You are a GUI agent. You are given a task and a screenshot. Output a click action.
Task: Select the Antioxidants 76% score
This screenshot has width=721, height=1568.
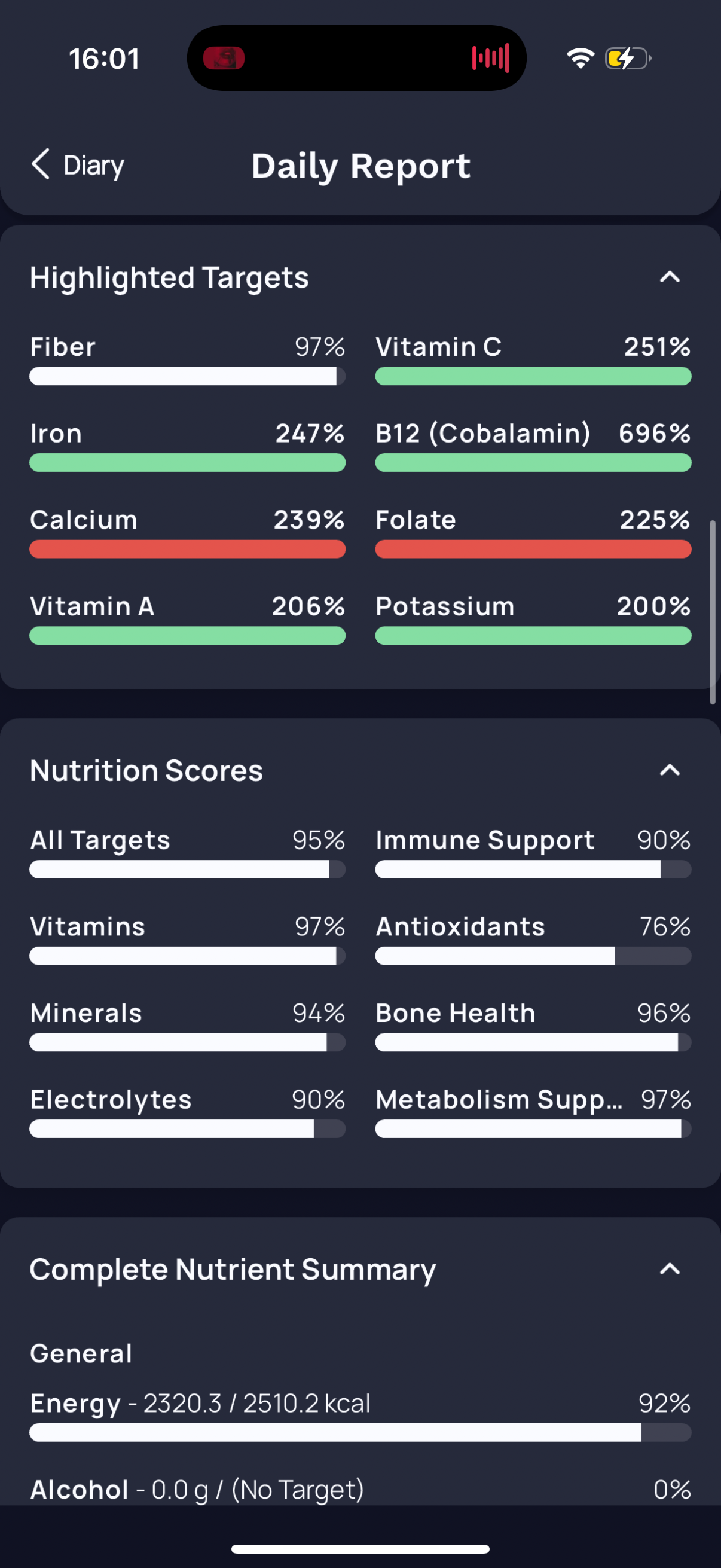[533, 939]
